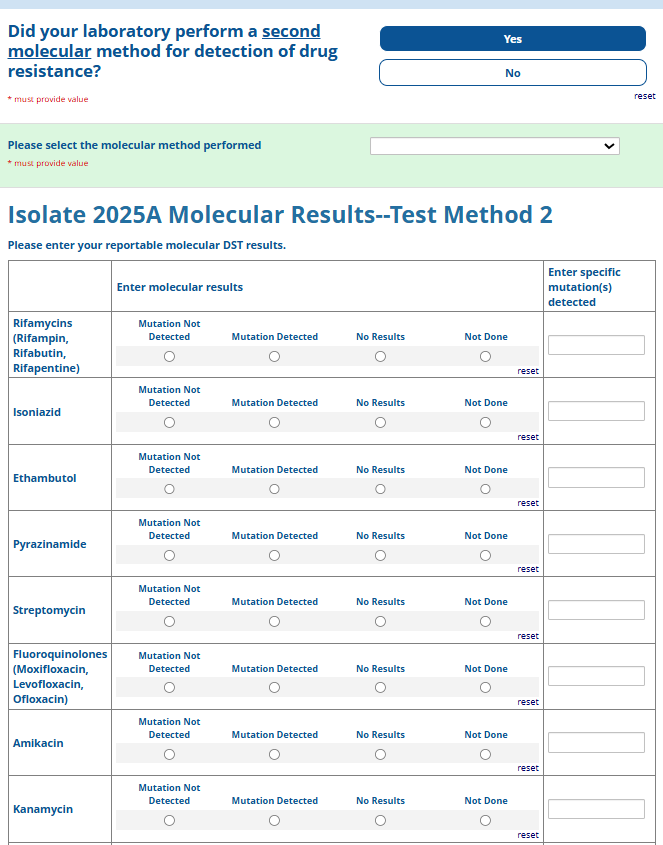Click Rifamycins specific mutation text field

(x=596, y=345)
